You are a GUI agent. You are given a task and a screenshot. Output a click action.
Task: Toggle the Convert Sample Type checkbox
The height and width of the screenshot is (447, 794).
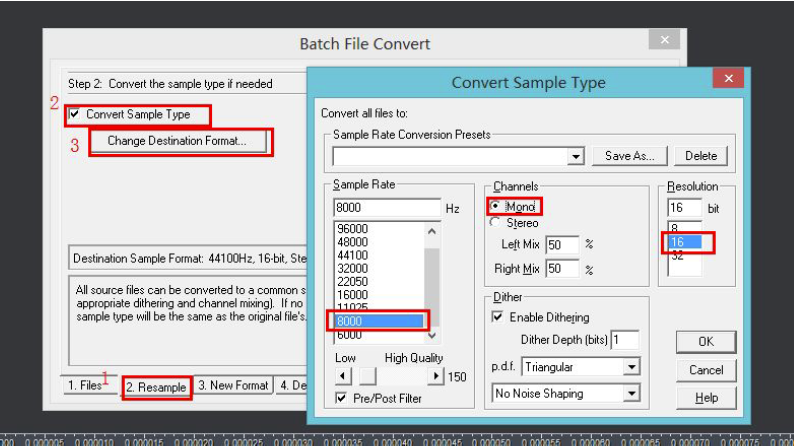tap(74, 114)
